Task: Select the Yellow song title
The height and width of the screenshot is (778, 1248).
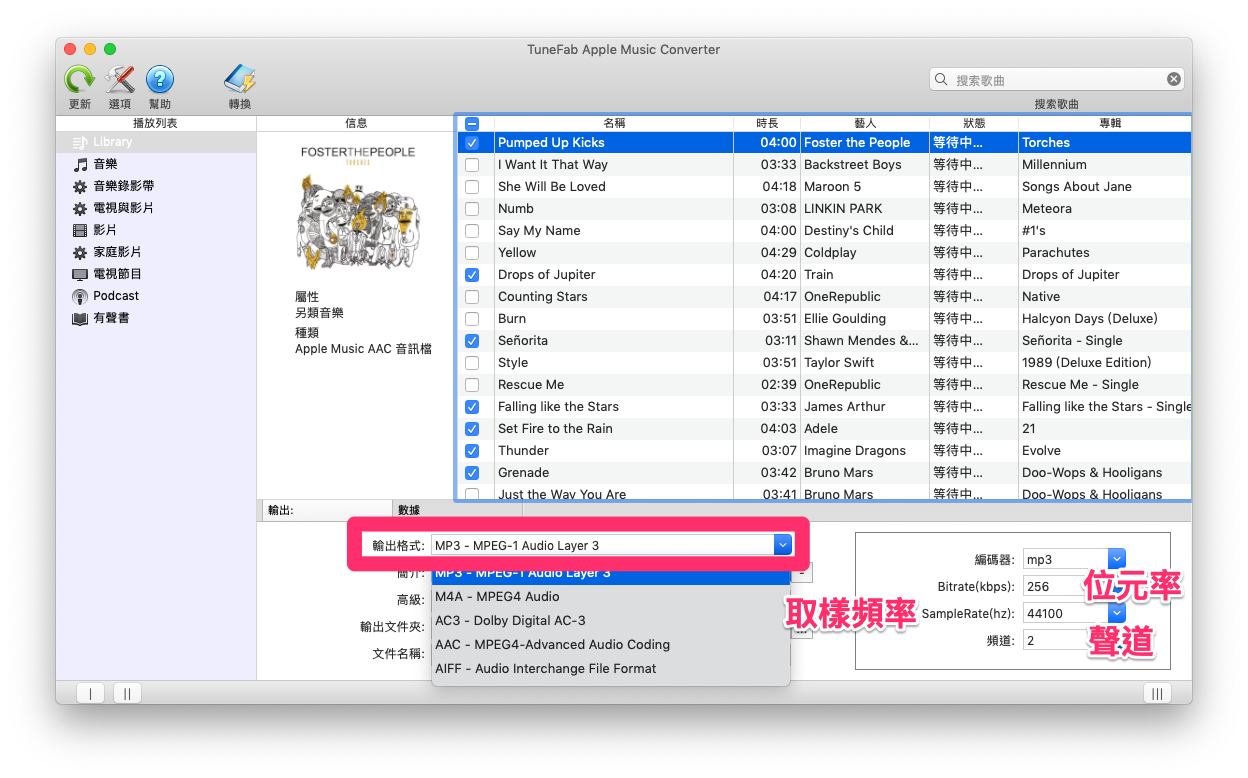Action: point(517,253)
